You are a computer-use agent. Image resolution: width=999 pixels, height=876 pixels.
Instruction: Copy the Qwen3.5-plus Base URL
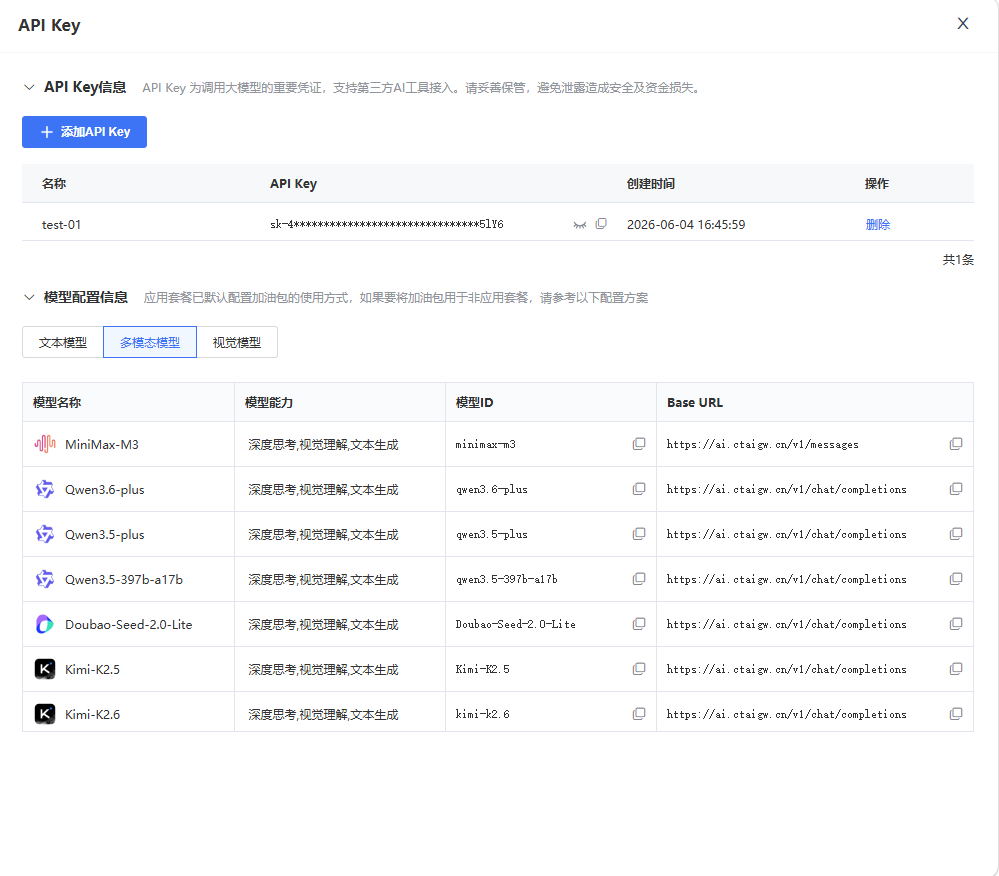coord(956,534)
